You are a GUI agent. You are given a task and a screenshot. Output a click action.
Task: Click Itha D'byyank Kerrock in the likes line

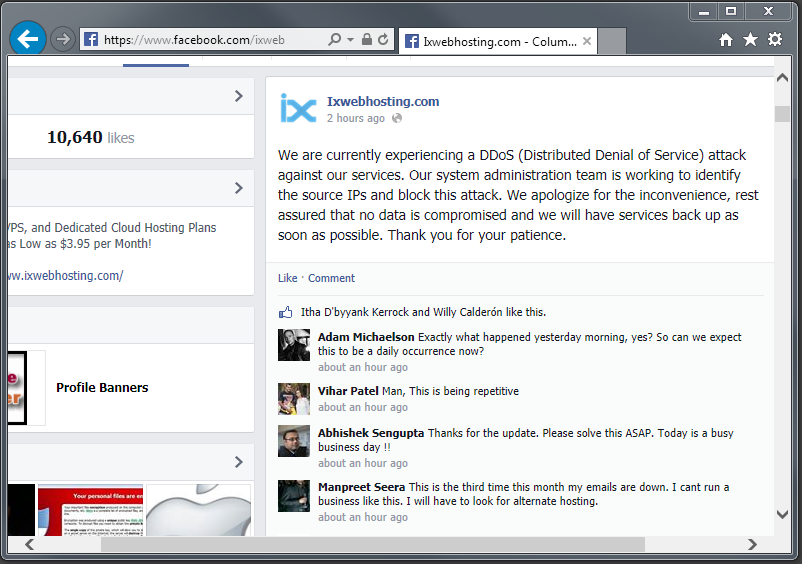click(355, 312)
